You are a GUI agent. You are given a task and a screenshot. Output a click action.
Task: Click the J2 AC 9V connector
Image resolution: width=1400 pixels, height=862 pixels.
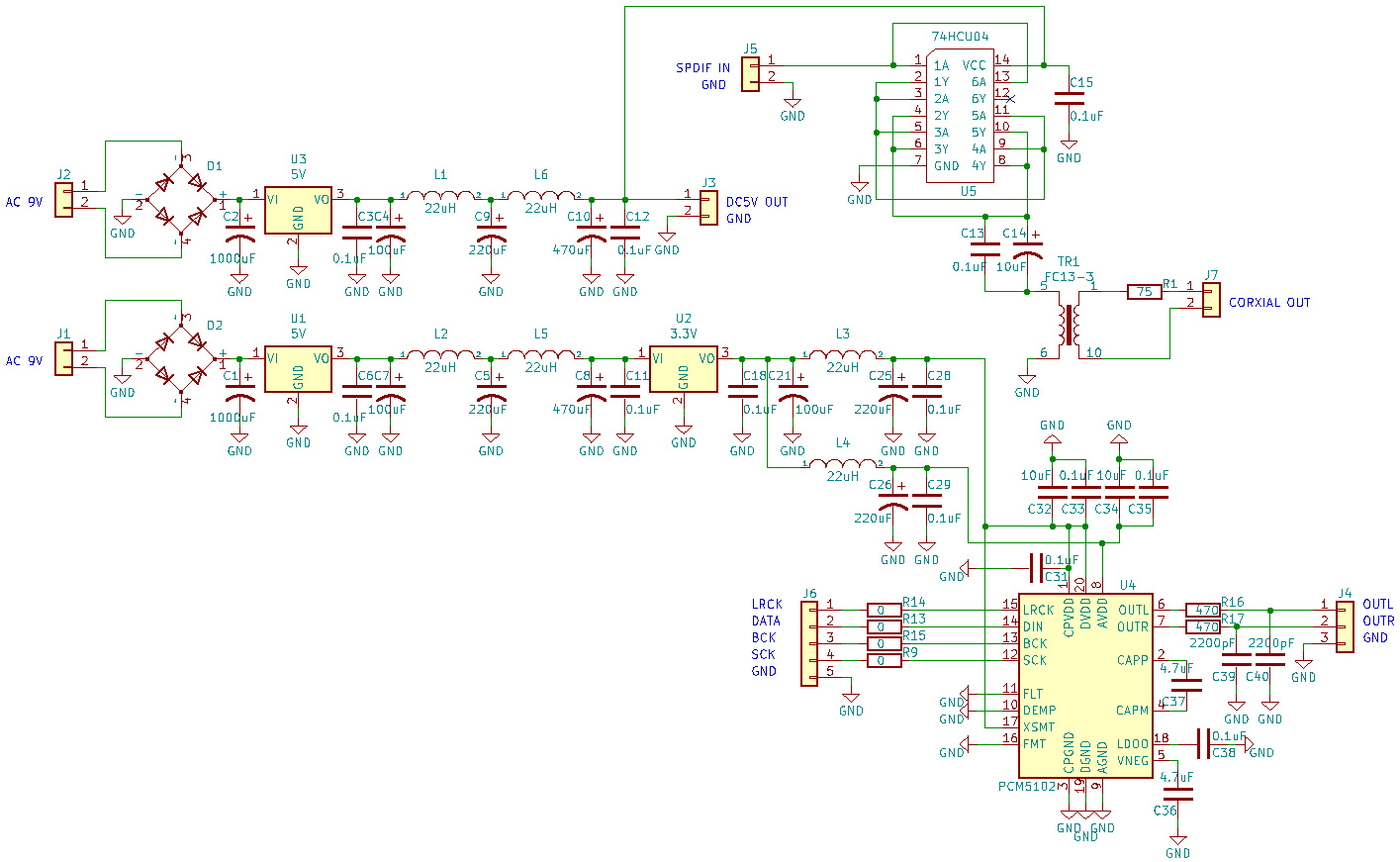(x=63, y=201)
